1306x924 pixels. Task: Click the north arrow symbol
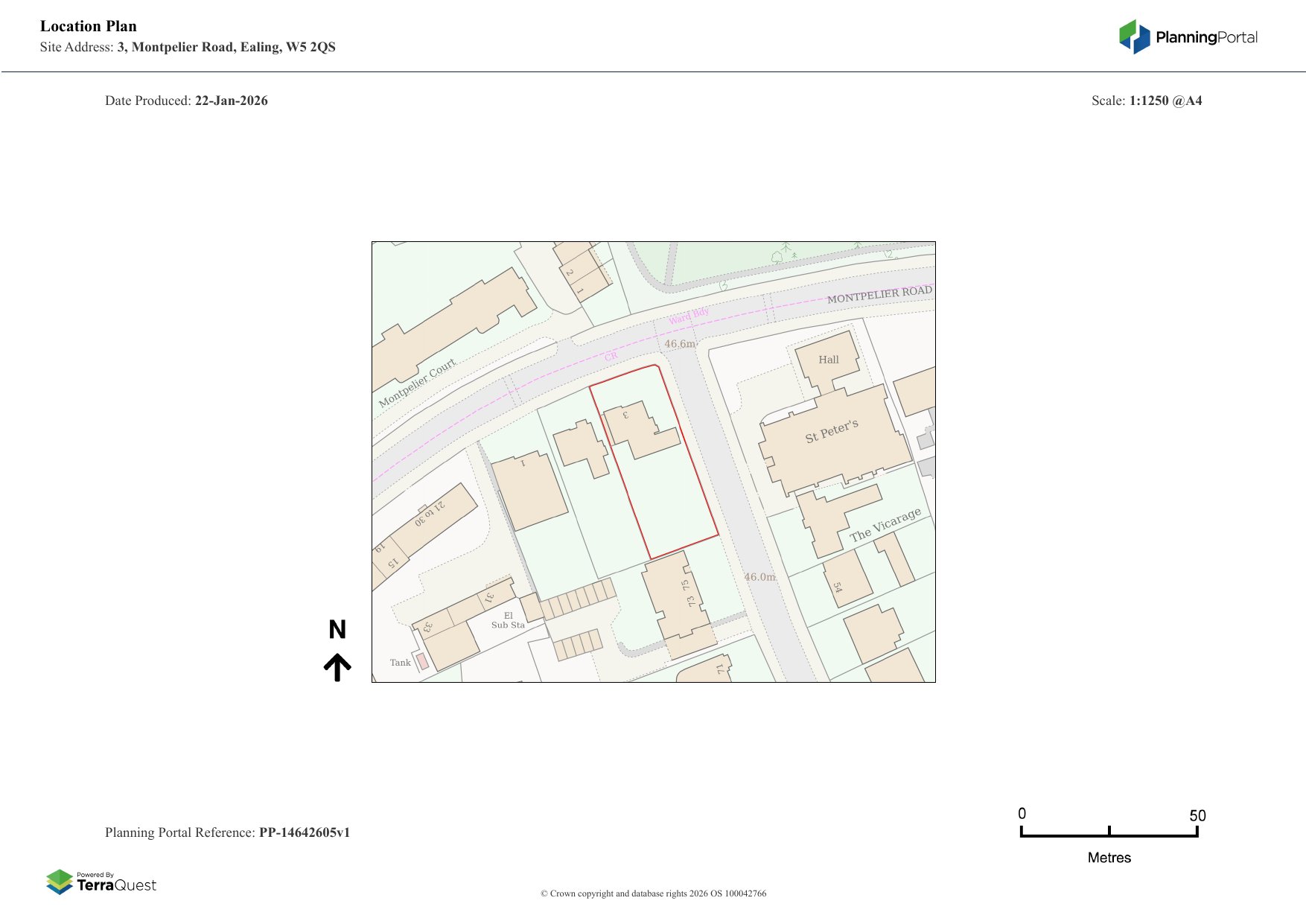click(337, 667)
